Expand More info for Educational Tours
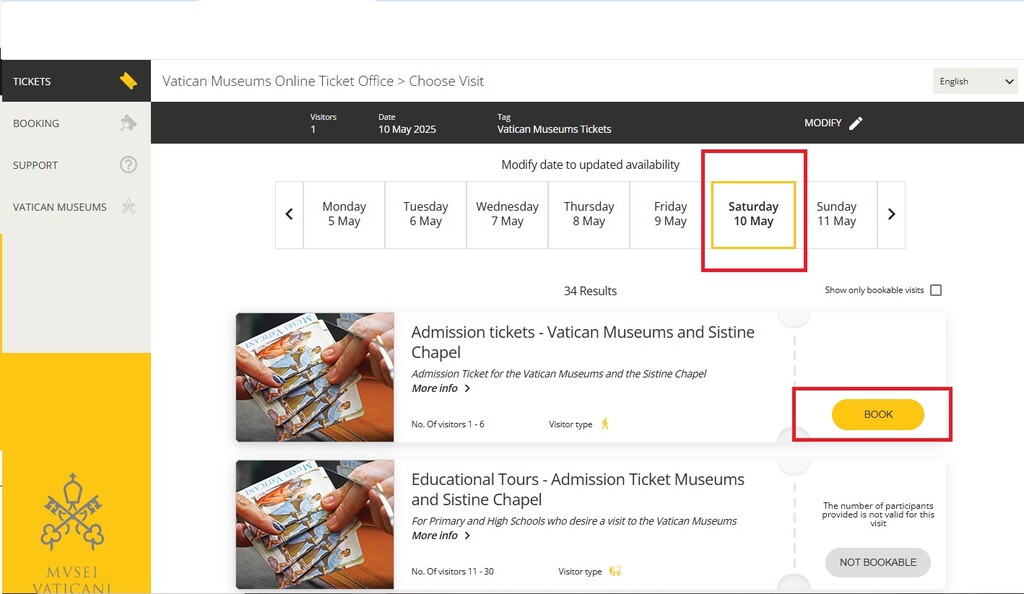The height and width of the screenshot is (594, 1024). pyautogui.click(x=441, y=536)
